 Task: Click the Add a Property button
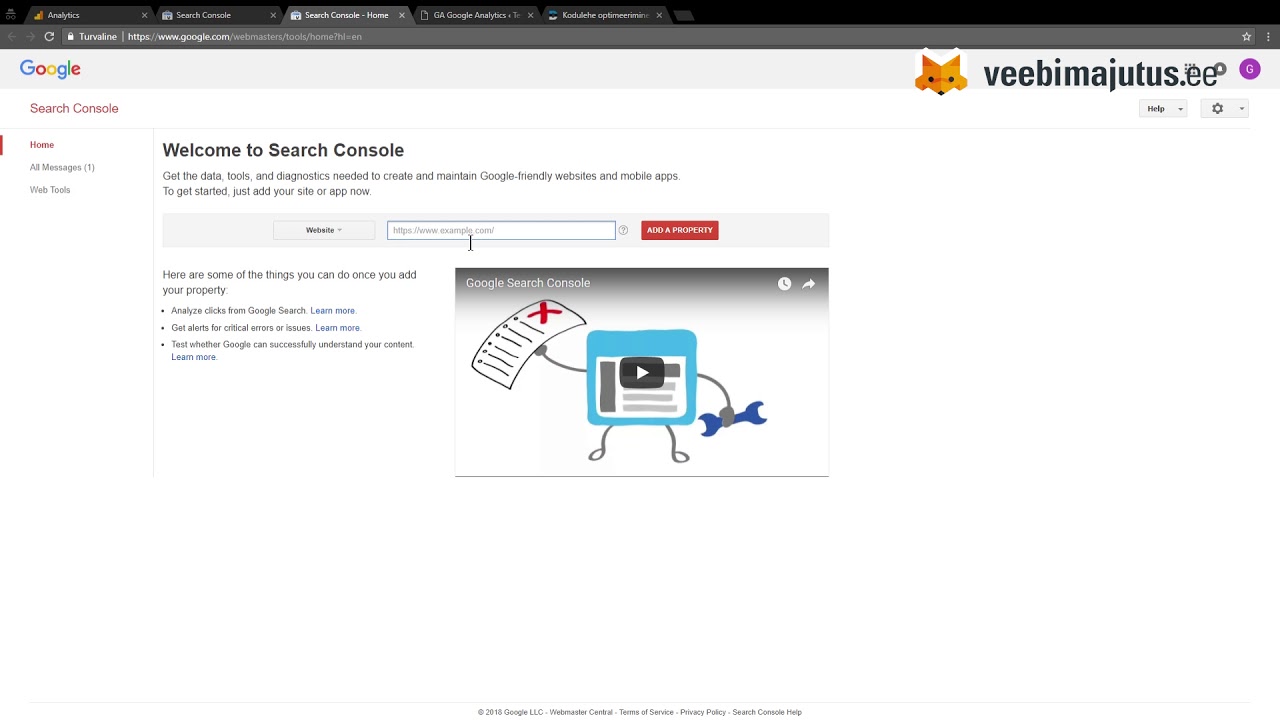point(679,230)
